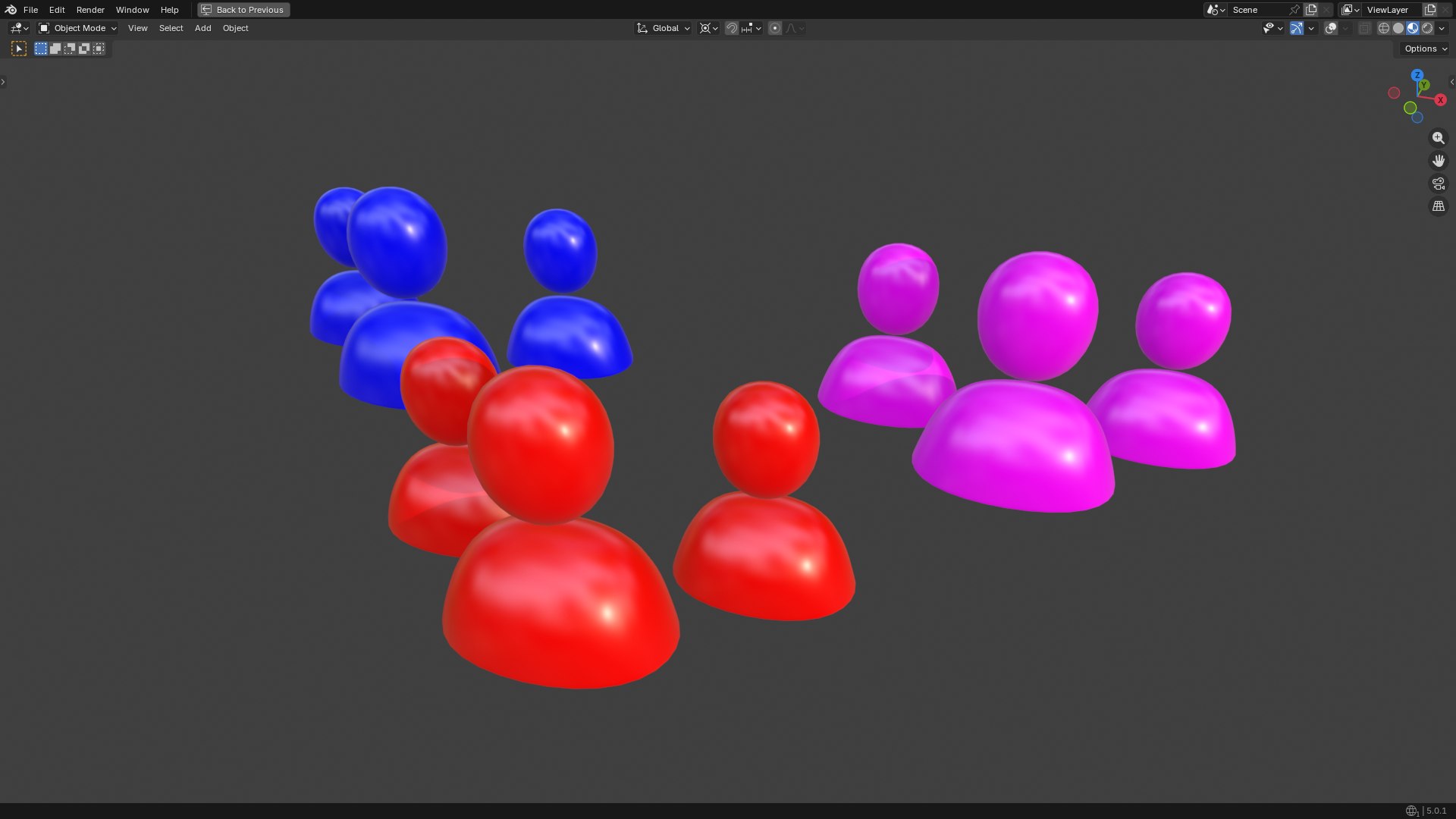Open the editor type dropdown
The image size is (1456, 819).
19,28
